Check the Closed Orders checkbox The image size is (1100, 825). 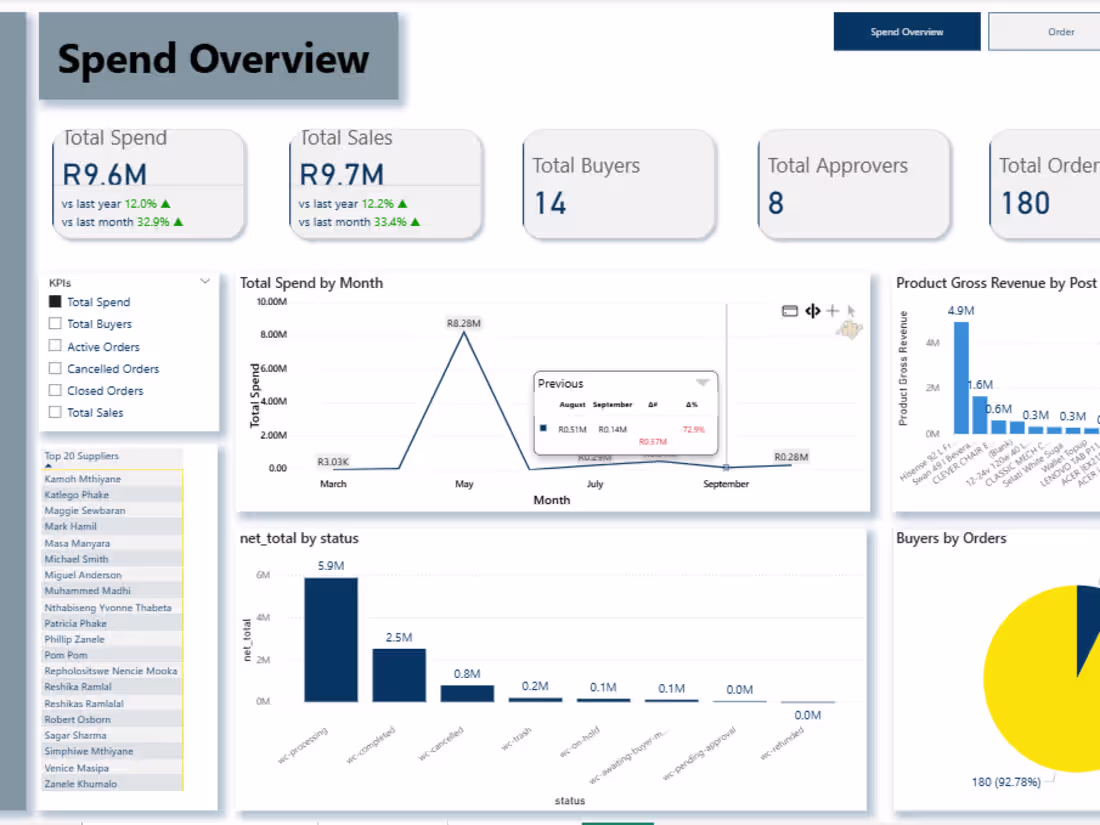pos(54,390)
